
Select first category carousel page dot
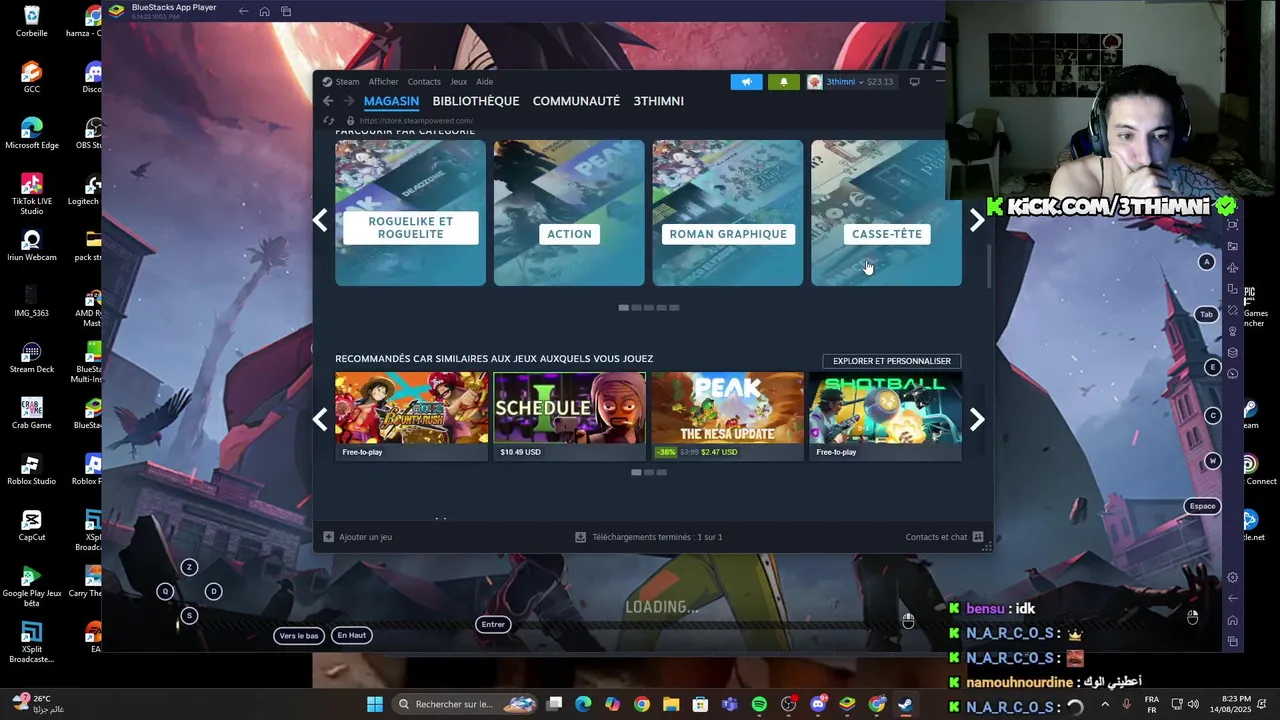pyautogui.click(x=624, y=308)
